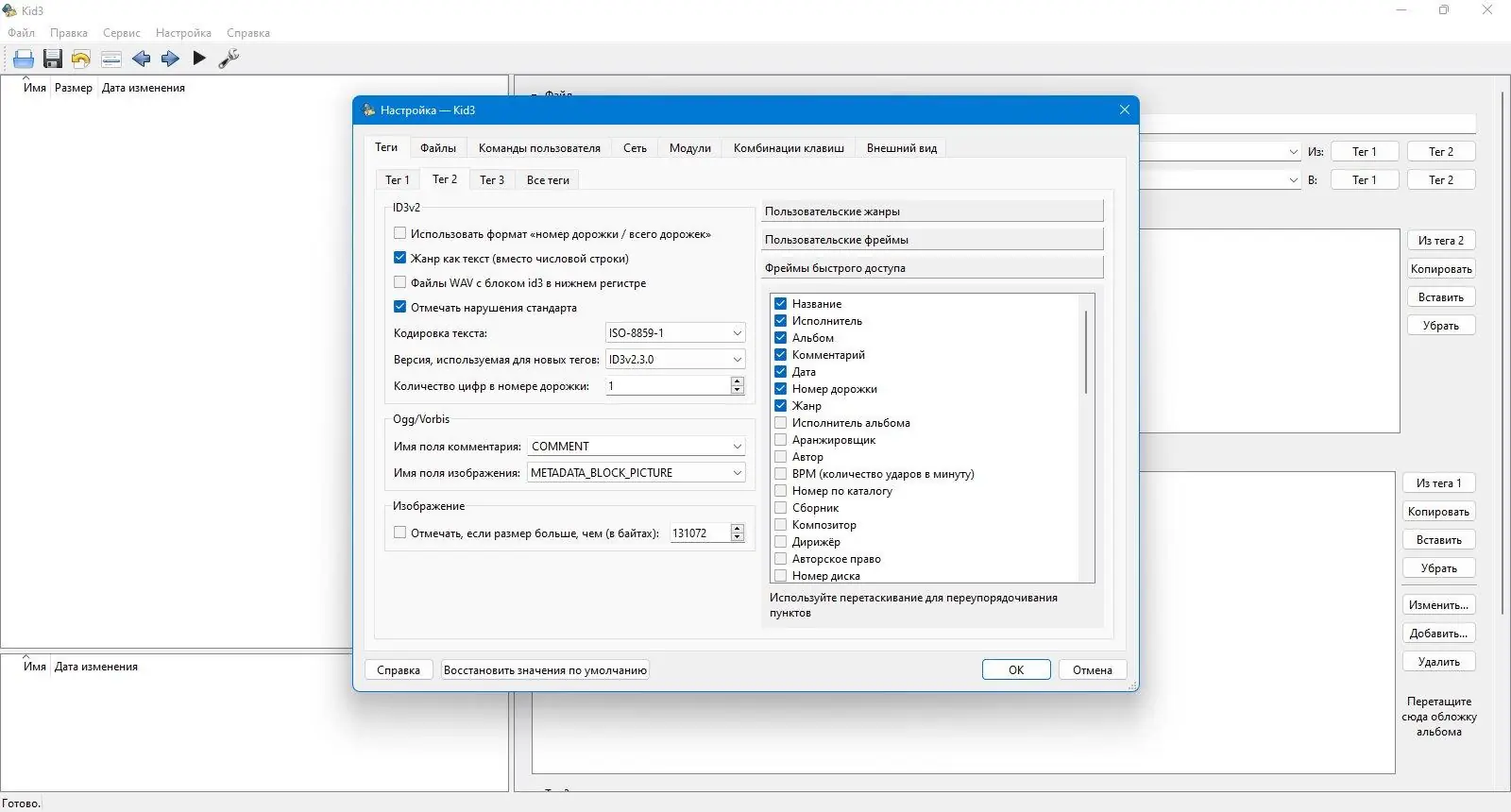Save changes with the floppy disk icon
1511x812 pixels.
tap(53, 59)
